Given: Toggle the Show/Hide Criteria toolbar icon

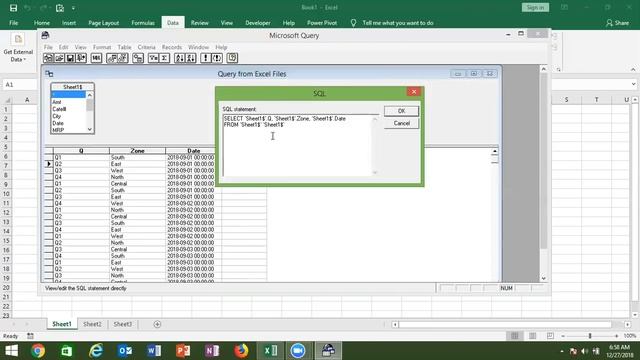Looking at the screenshot, I should [x=123, y=58].
